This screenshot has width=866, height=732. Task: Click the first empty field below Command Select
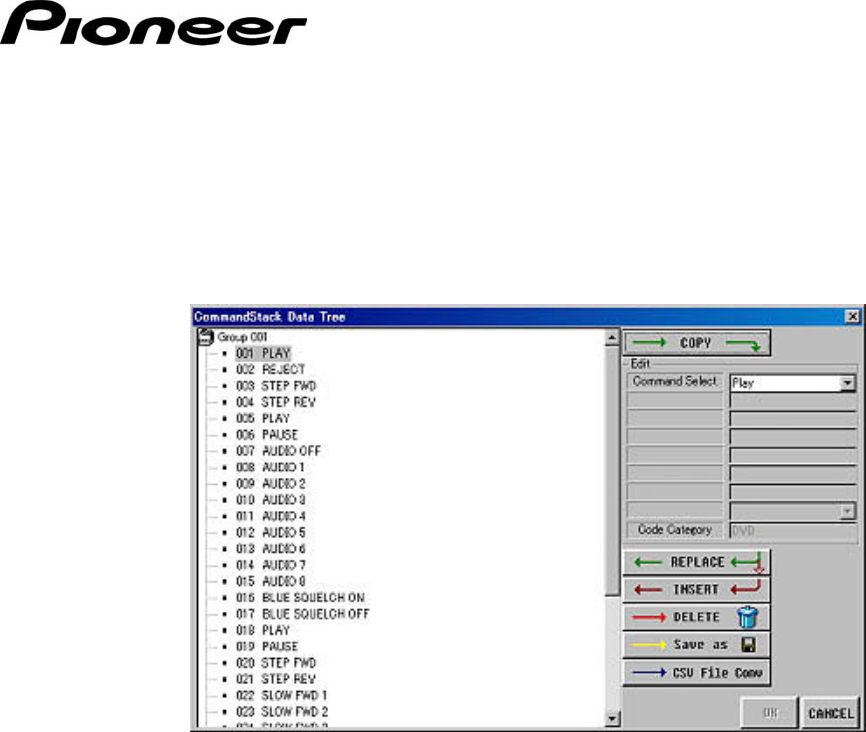(x=794, y=401)
